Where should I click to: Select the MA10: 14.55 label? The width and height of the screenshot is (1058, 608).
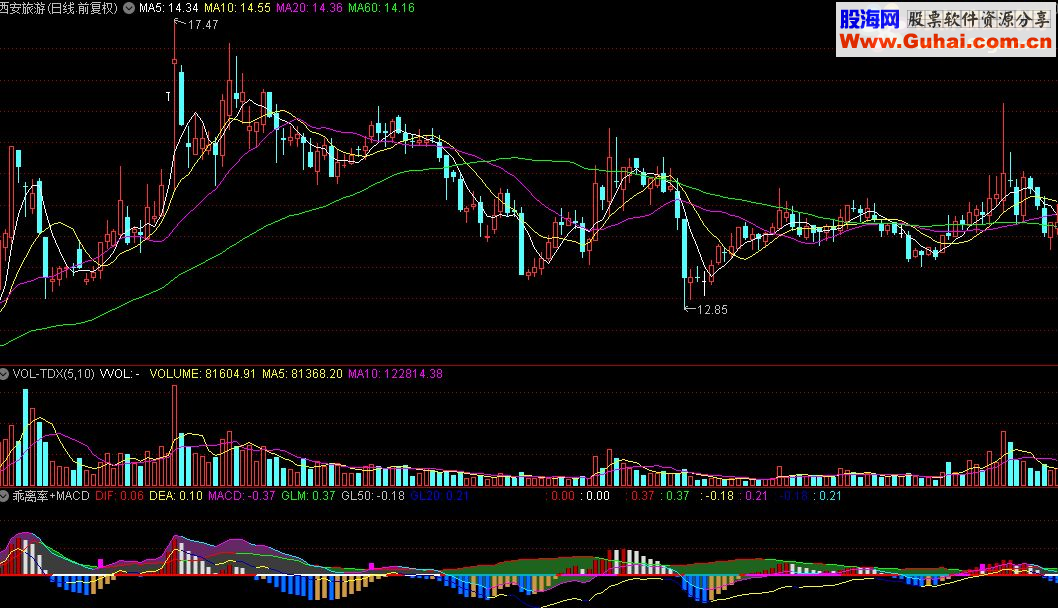coord(237,8)
